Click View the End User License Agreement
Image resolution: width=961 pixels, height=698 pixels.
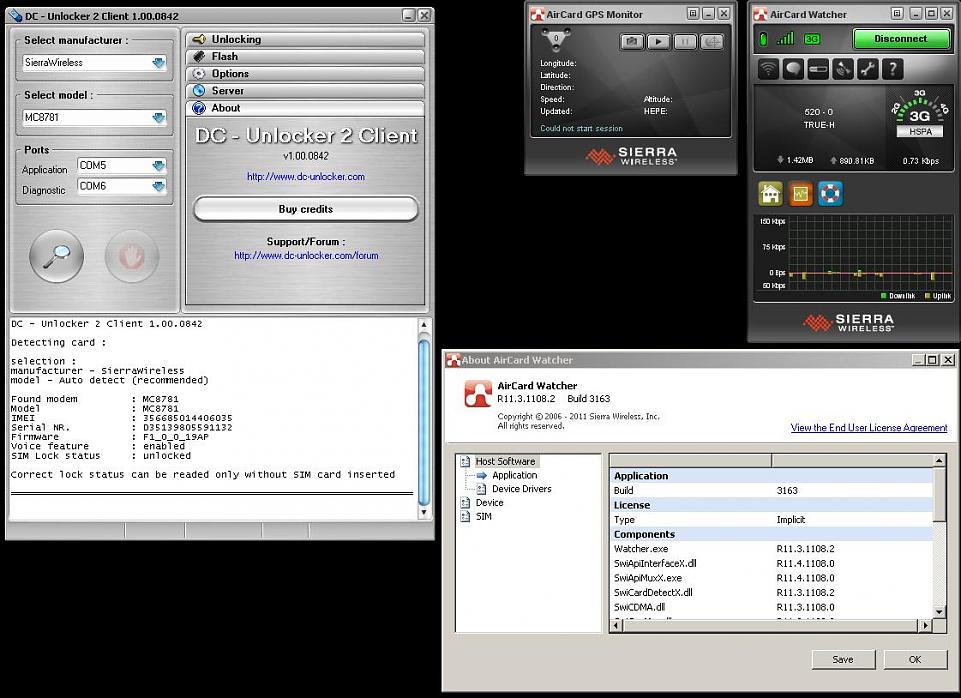(868, 428)
